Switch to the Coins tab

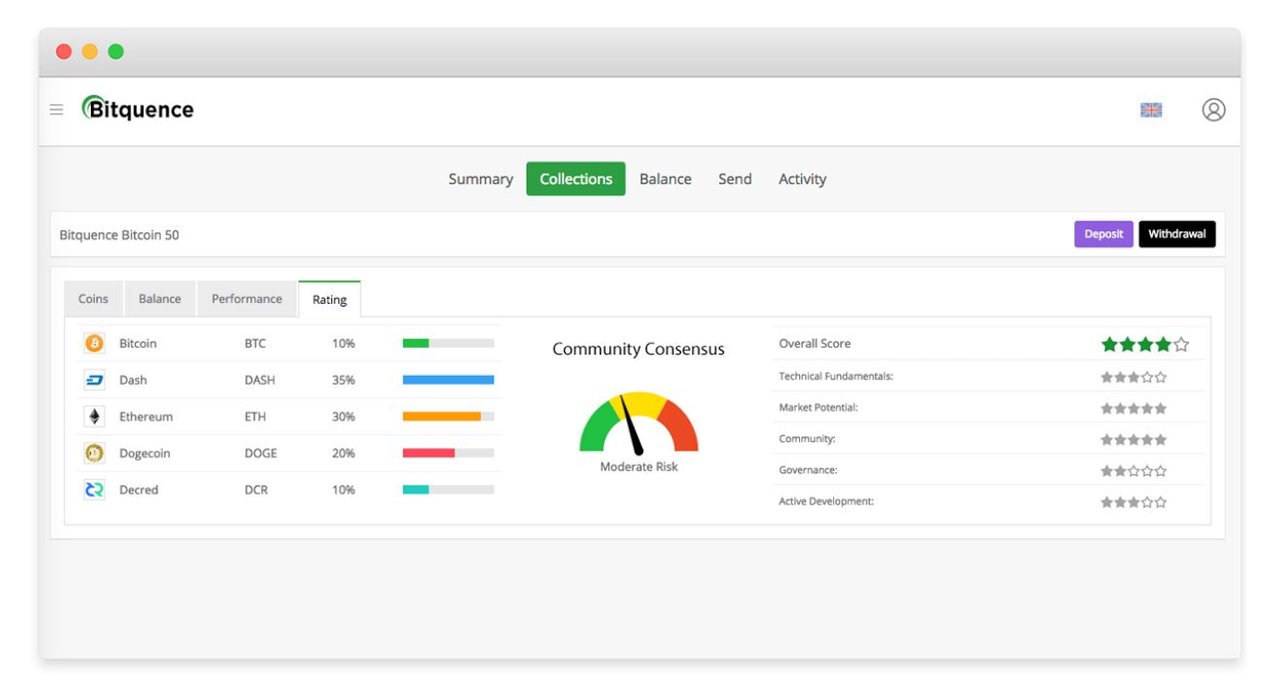(93, 299)
